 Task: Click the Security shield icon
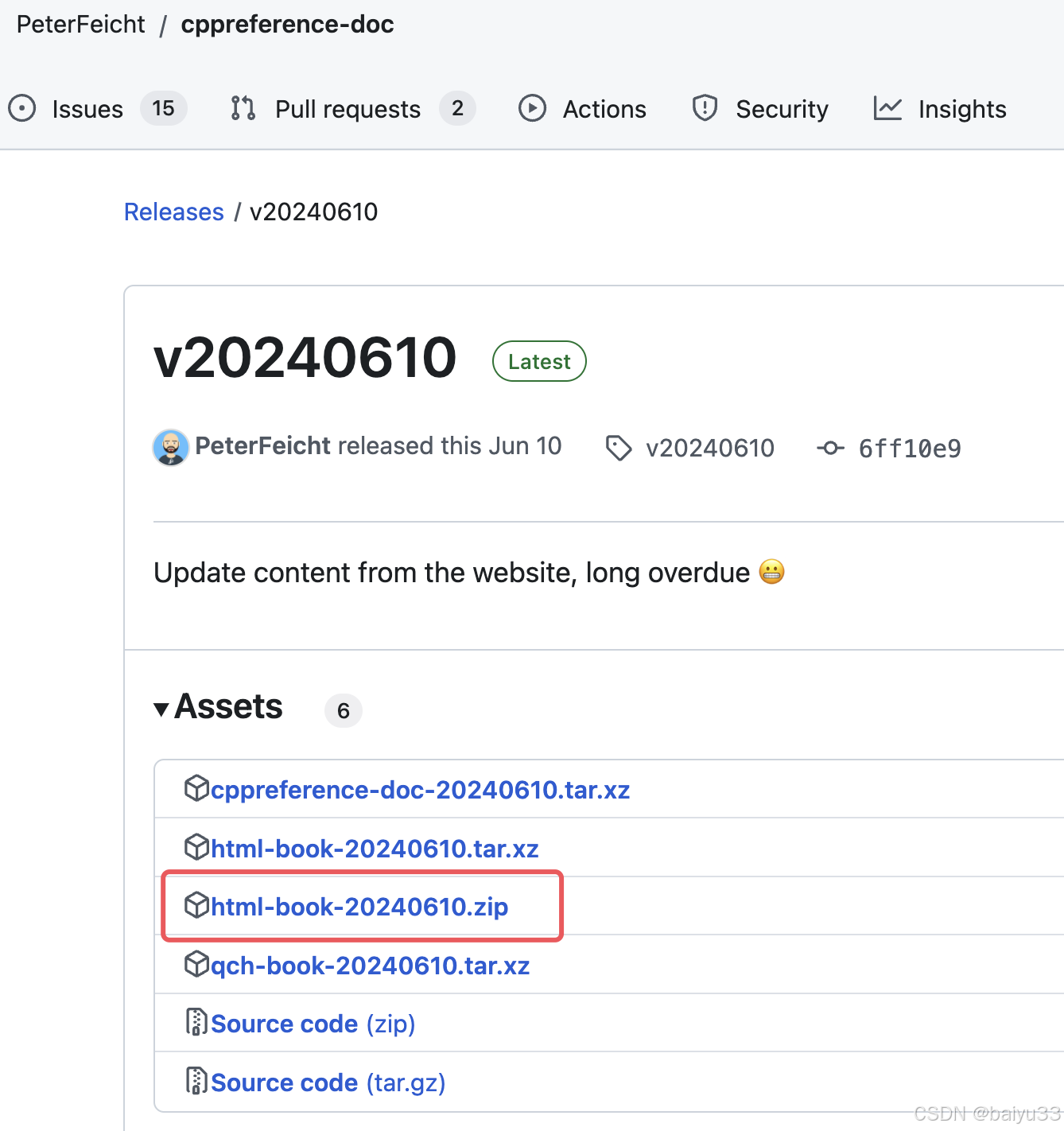click(705, 108)
